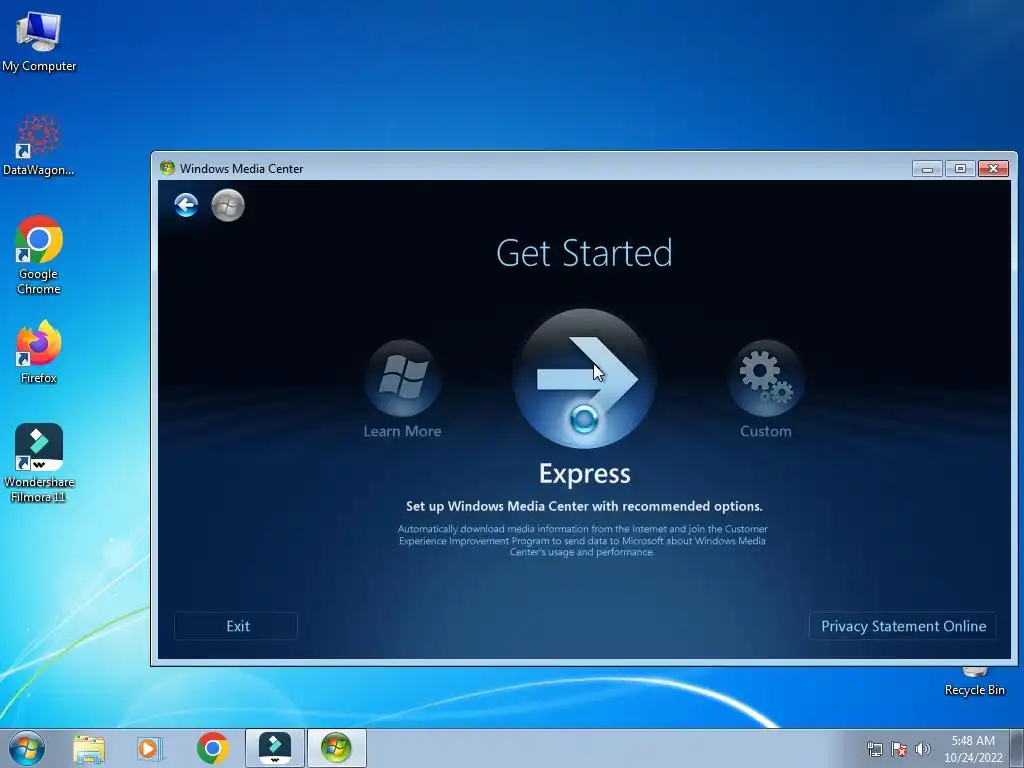Click the Get Started heading
Screen dimensions: 1024x768
584,253
